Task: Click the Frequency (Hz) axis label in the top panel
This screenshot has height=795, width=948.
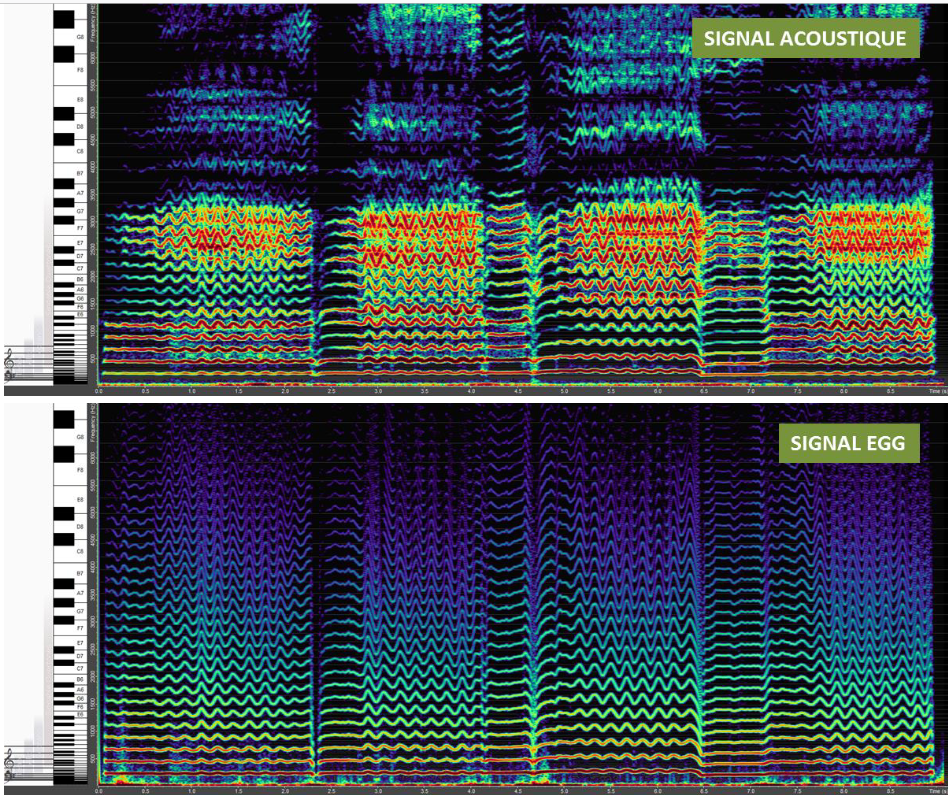Action: pos(92,18)
